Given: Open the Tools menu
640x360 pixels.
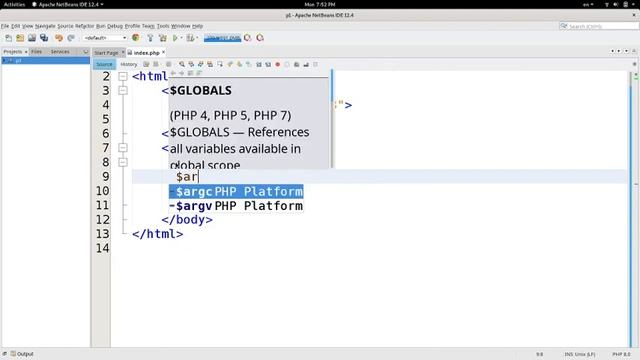Looking at the screenshot, I should pos(163,26).
